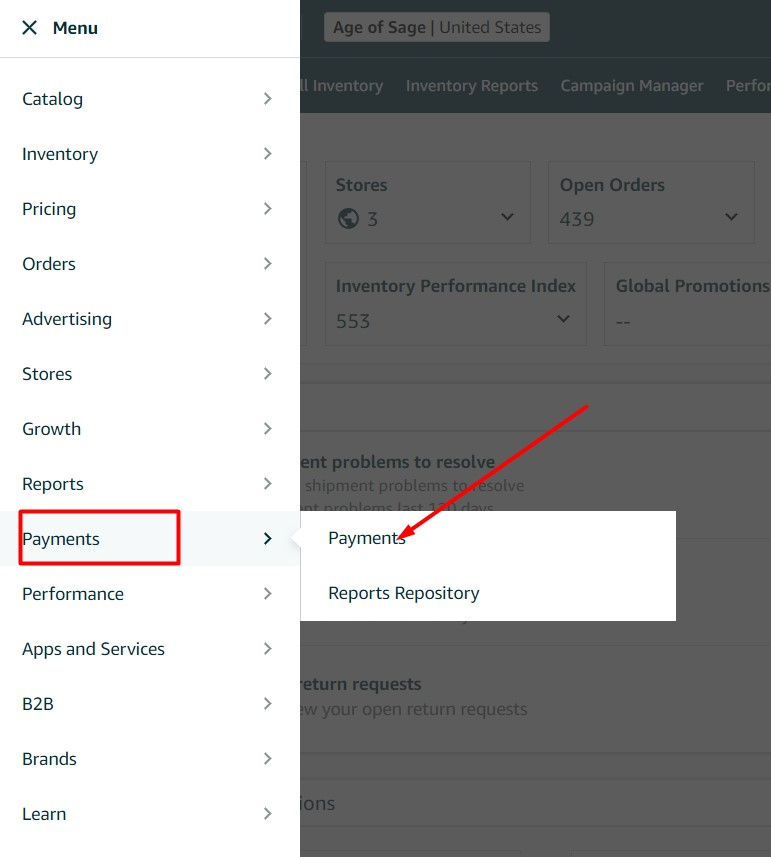Click the Age of Sage account switcher
Viewport: 771px width, 857px height.
click(x=437, y=28)
